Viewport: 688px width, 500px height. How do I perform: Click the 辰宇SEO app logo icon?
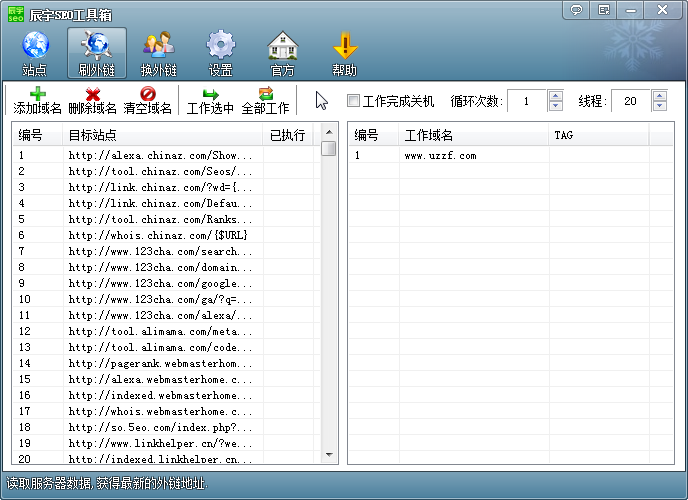pos(16,14)
